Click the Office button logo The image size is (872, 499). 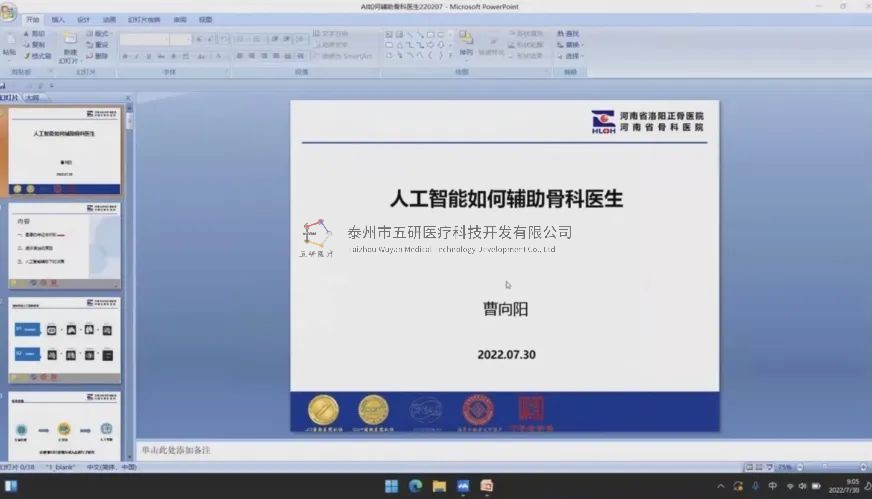pyautogui.click(x=9, y=11)
